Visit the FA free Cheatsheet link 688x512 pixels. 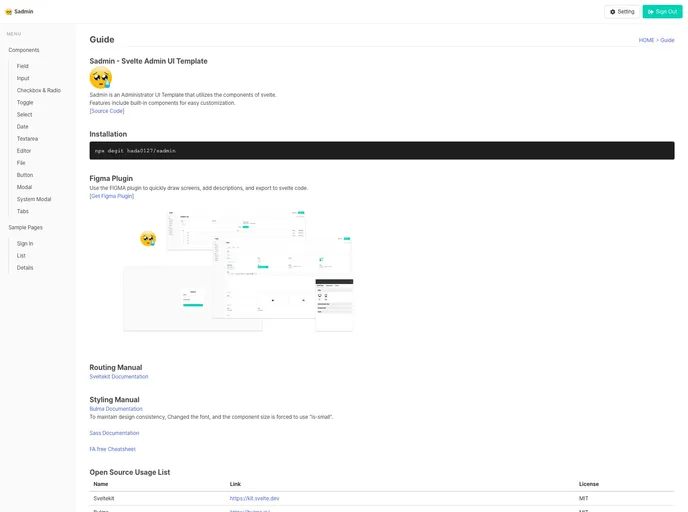click(112, 449)
